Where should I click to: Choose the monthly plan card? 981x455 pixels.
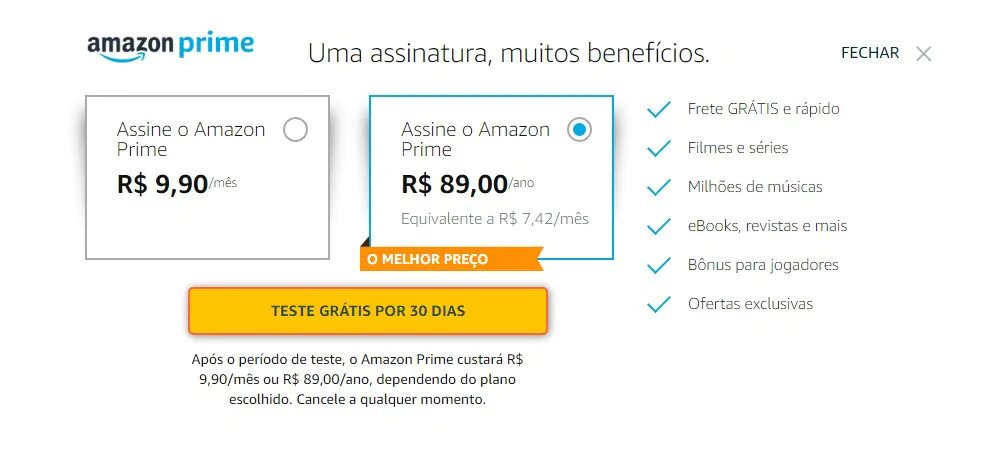pyautogui.click(x=207, y=177)
